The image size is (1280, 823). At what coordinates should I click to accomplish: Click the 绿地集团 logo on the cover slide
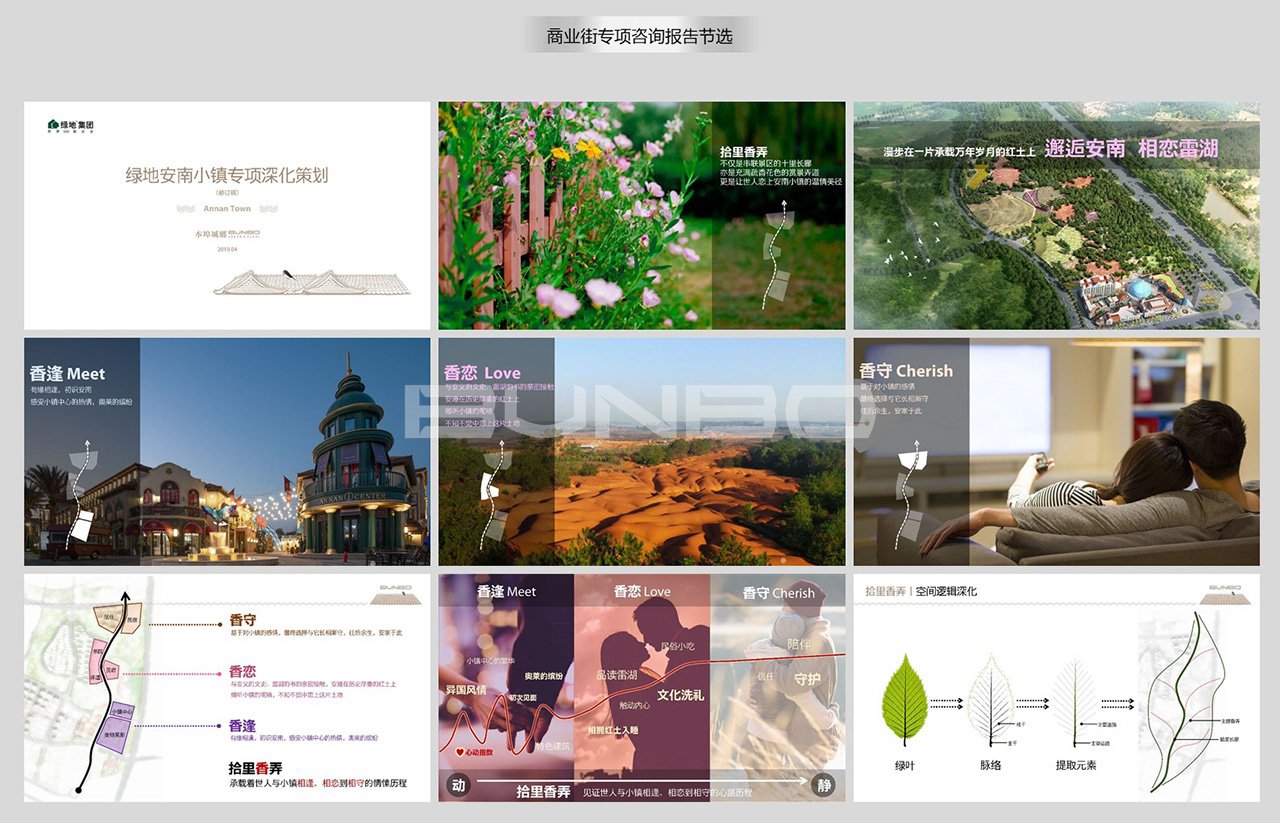[x=71, y=126]
